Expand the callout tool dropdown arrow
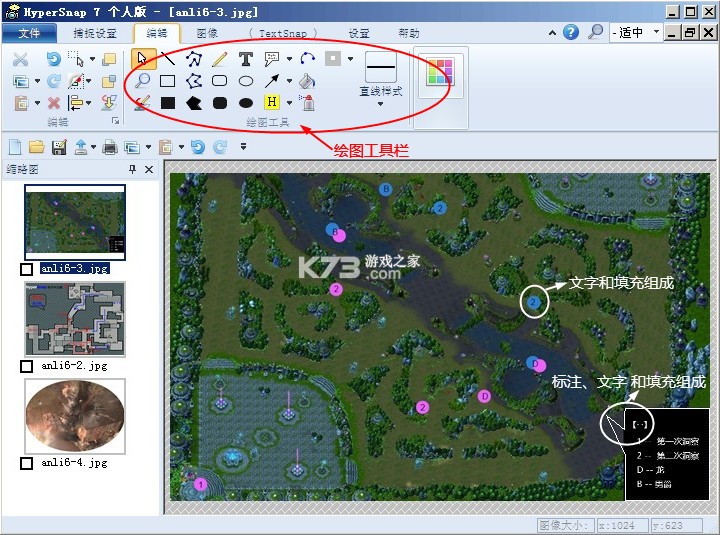 coord(289,59)
